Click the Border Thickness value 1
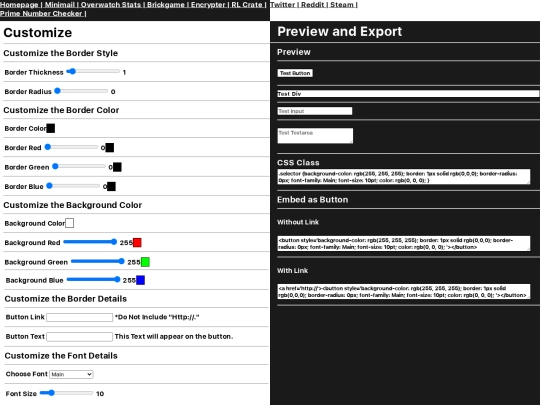Viewport: 540px width, 405px height. (x=124, y=72)
